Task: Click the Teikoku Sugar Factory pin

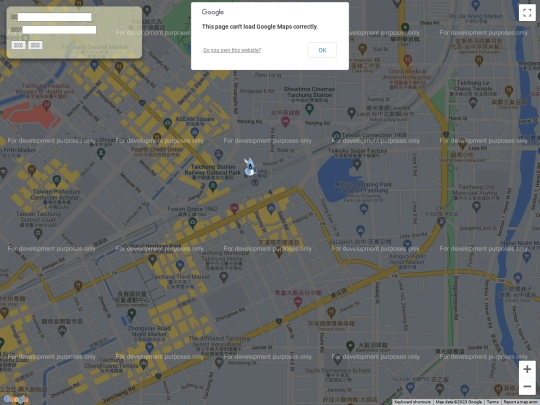Action: 357,164
